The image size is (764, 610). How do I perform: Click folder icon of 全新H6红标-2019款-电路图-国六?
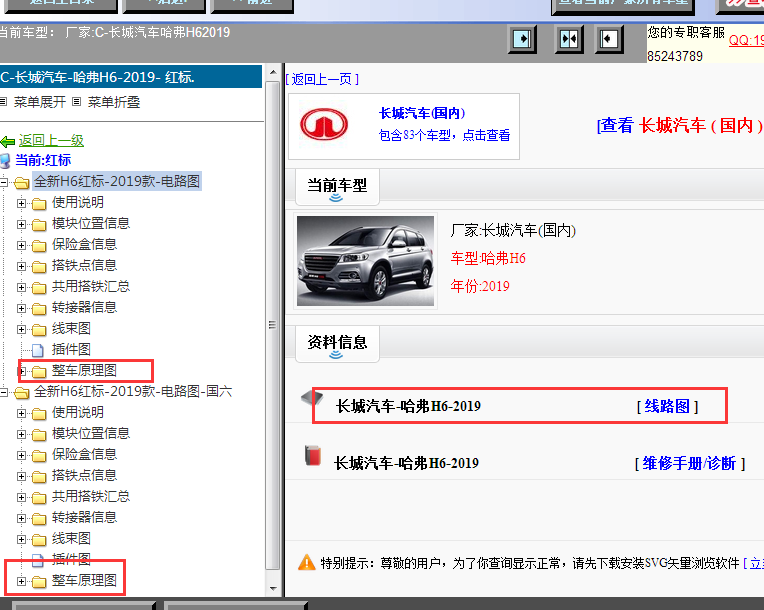tap(21, 393)
